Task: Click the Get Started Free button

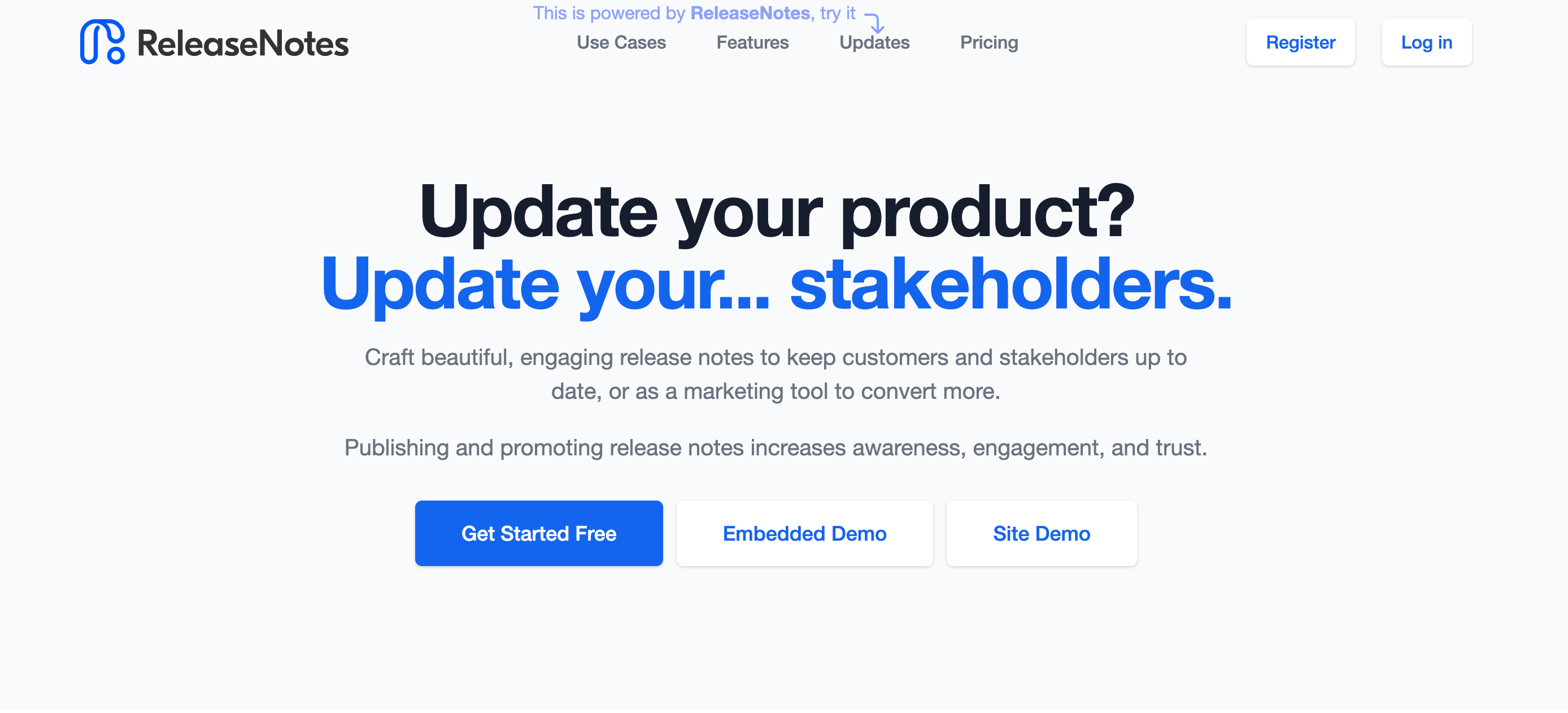Action: 539,534
